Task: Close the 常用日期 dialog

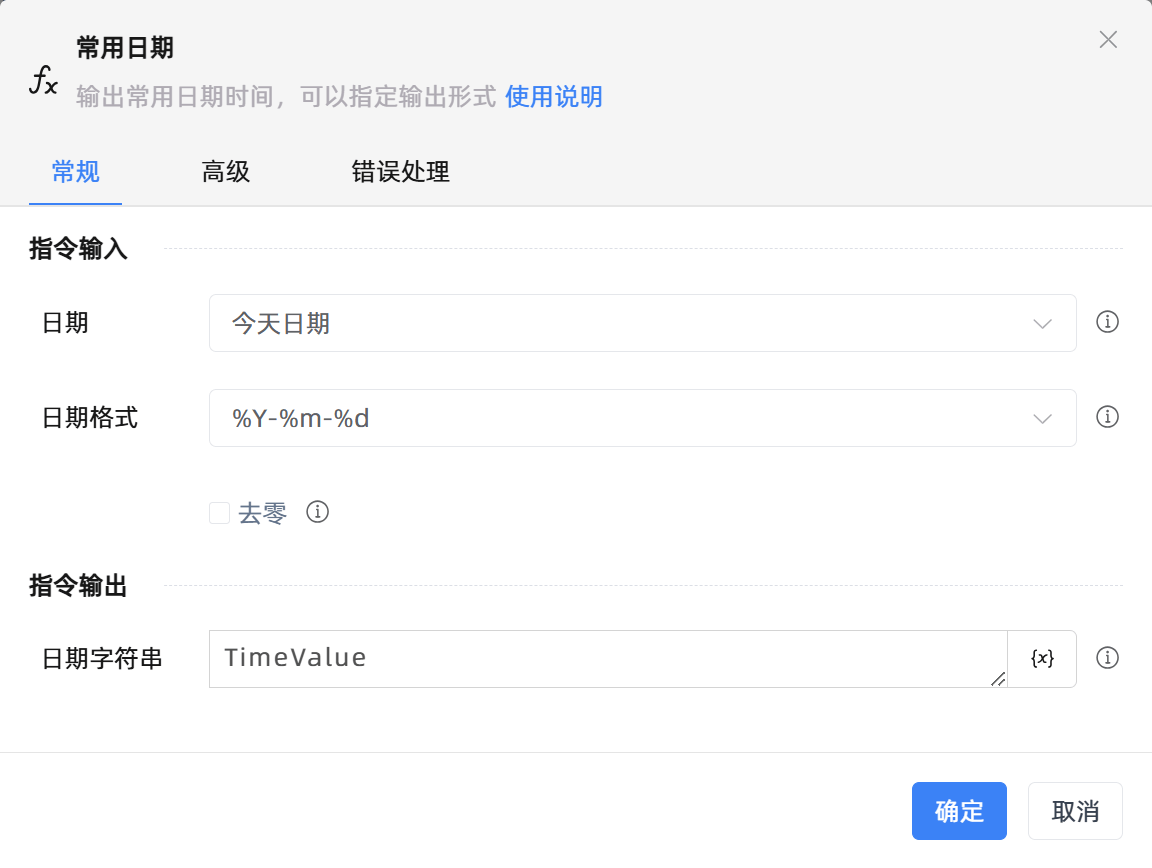Action: pyautogui.click(x=1108, y=40)
